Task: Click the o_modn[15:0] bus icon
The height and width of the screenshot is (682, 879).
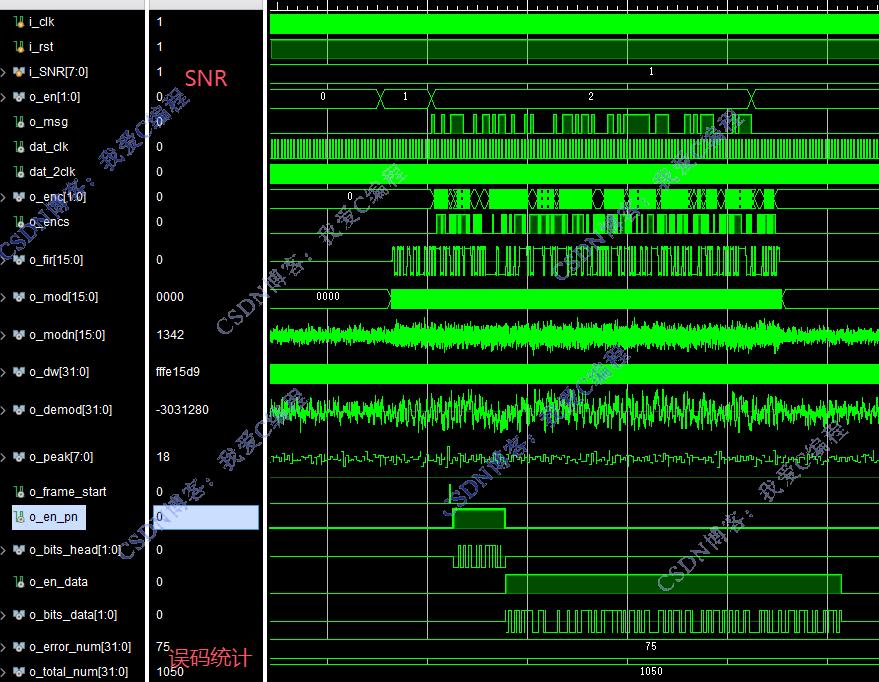Action: (x=19, y=335)
